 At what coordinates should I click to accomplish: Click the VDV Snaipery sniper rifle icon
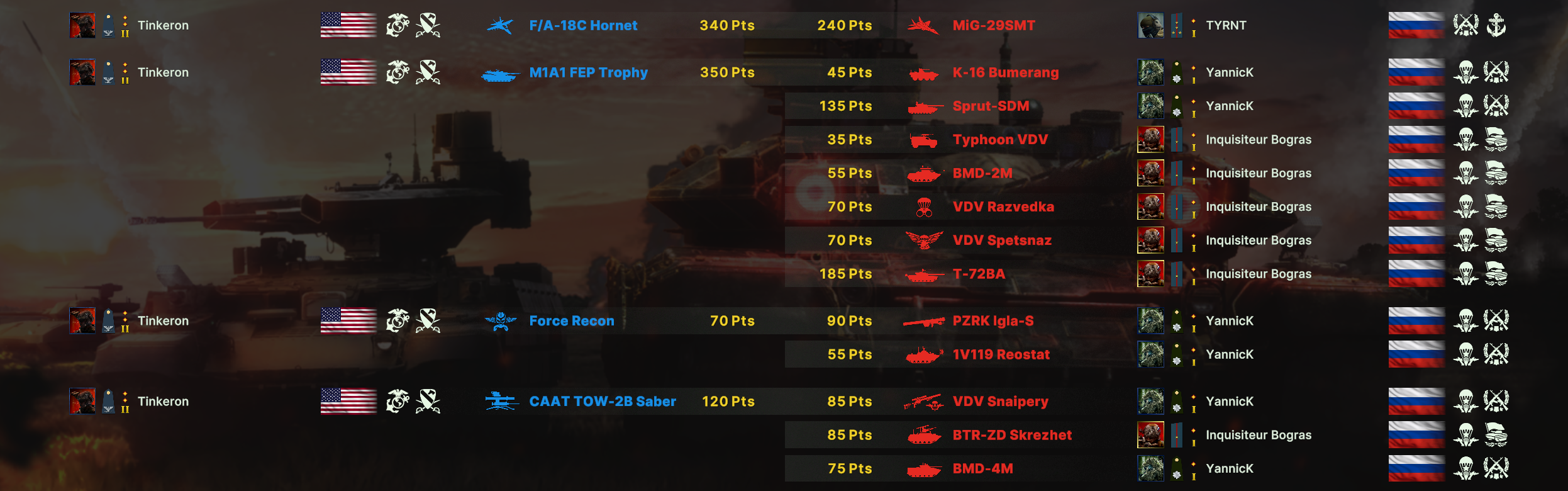pos(924,402)
